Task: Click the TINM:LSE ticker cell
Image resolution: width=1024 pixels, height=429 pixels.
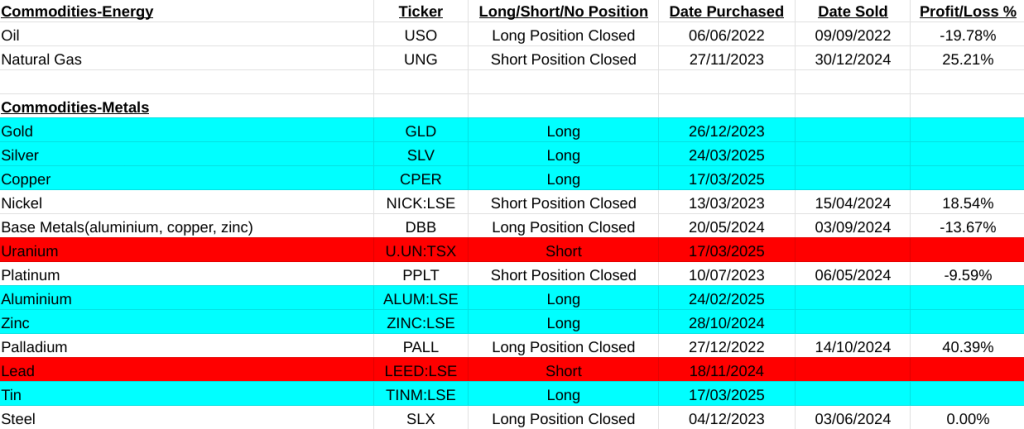Action: (x=420, y=395)
